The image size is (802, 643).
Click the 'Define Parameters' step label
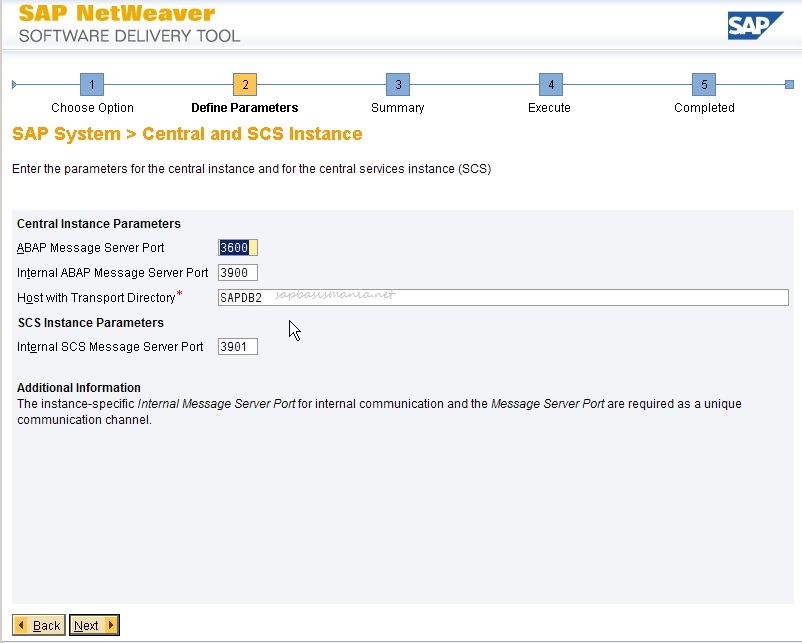click(244, 108)
